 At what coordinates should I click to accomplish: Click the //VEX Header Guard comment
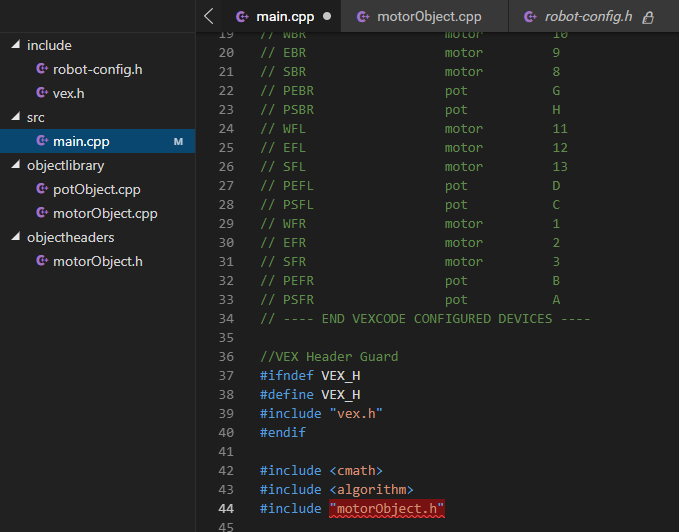click(x=329, y=357)
